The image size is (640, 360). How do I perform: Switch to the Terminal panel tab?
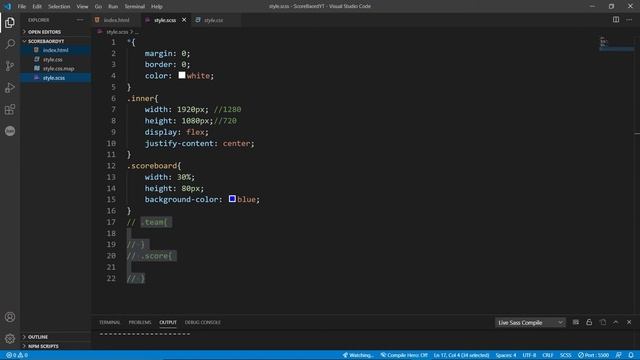[109, 322]
